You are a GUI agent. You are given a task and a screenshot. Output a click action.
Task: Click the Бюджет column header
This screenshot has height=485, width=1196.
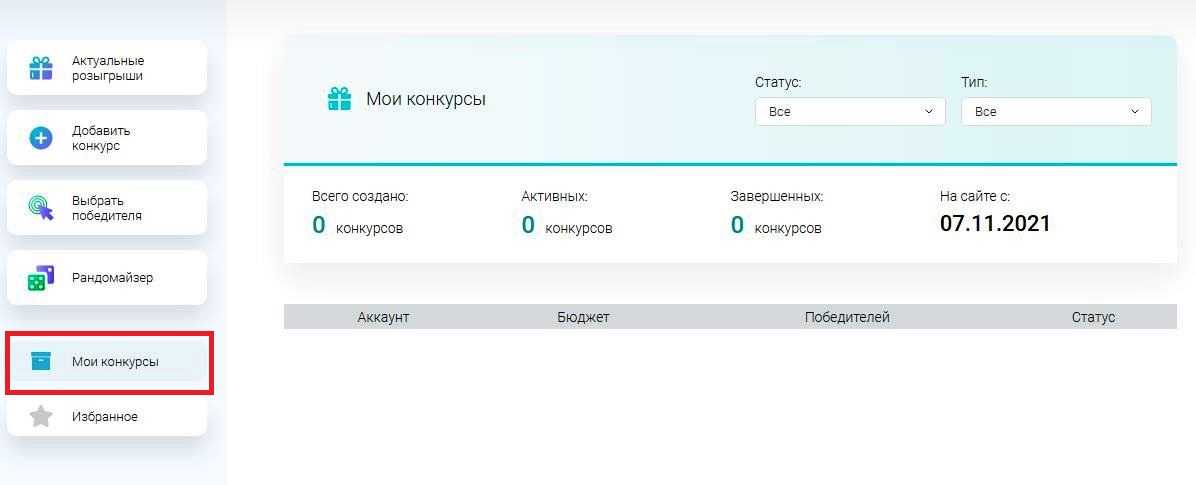(x=583, y=317)
